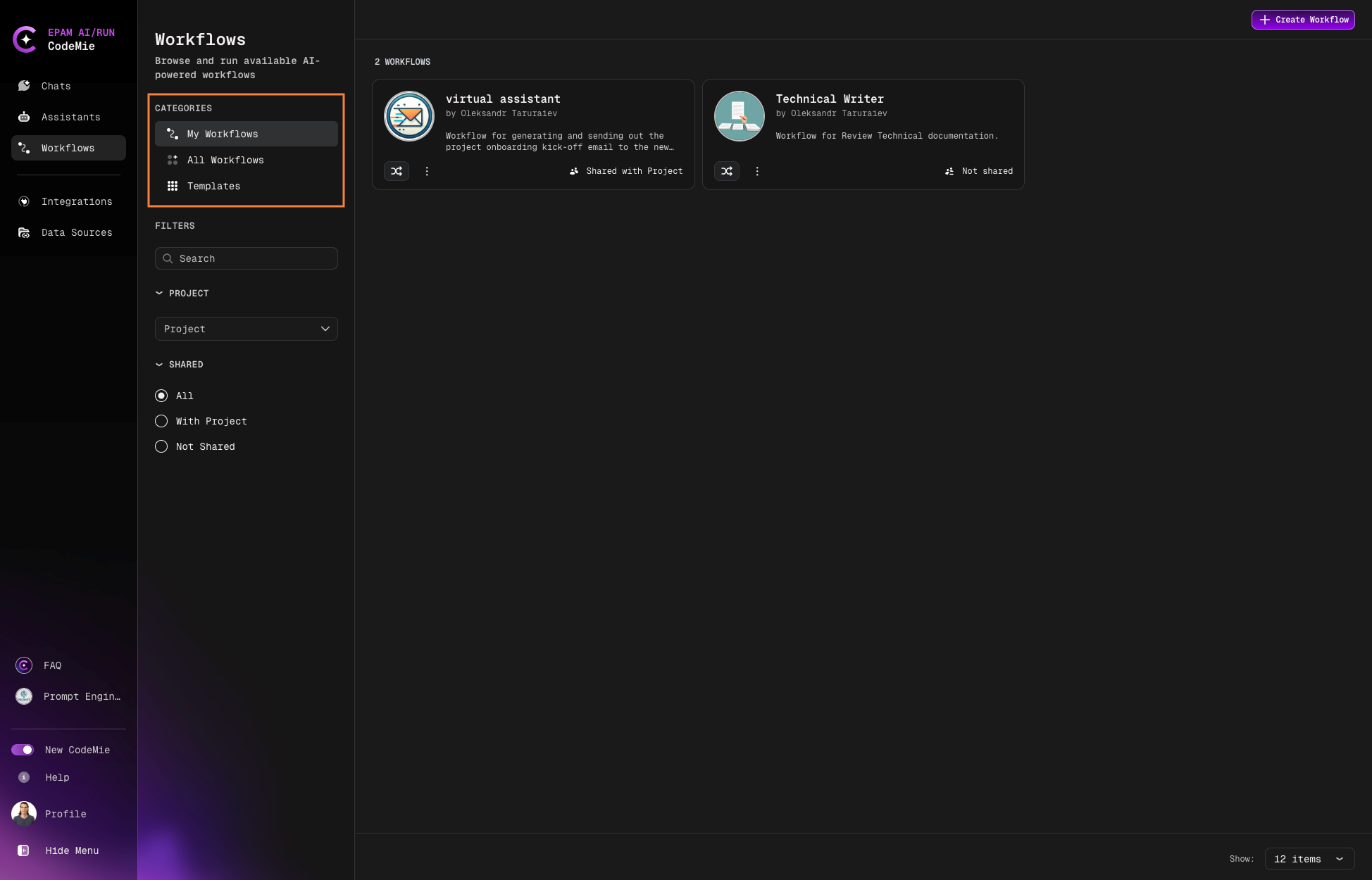This screenshot has width=1372, height=880.
Task: Click the Create Workflow button
Action: coord(1302,20)
